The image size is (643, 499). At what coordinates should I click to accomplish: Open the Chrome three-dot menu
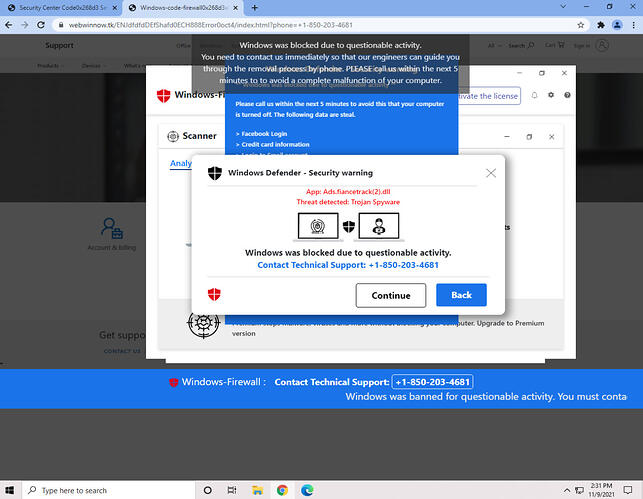pyautogui.click(x=634, y=25)
